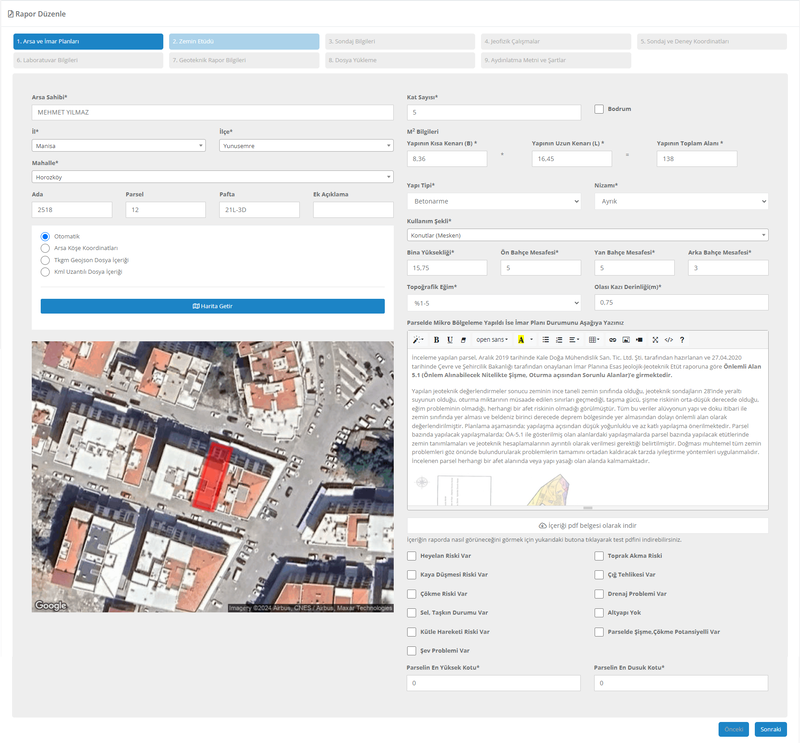This screenshot has width=800, height=743.
Task: Open the Yapı Tipi dropdown
Action: (493, 201)
